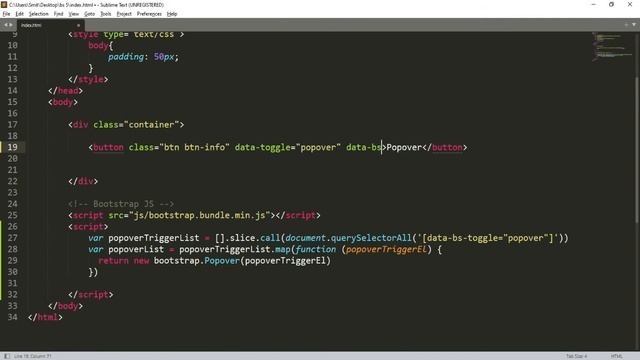The height and width of the screenshot is (360, 640).
Task: Click "popoverList" variable on line 28
Action: pos(136,249)
